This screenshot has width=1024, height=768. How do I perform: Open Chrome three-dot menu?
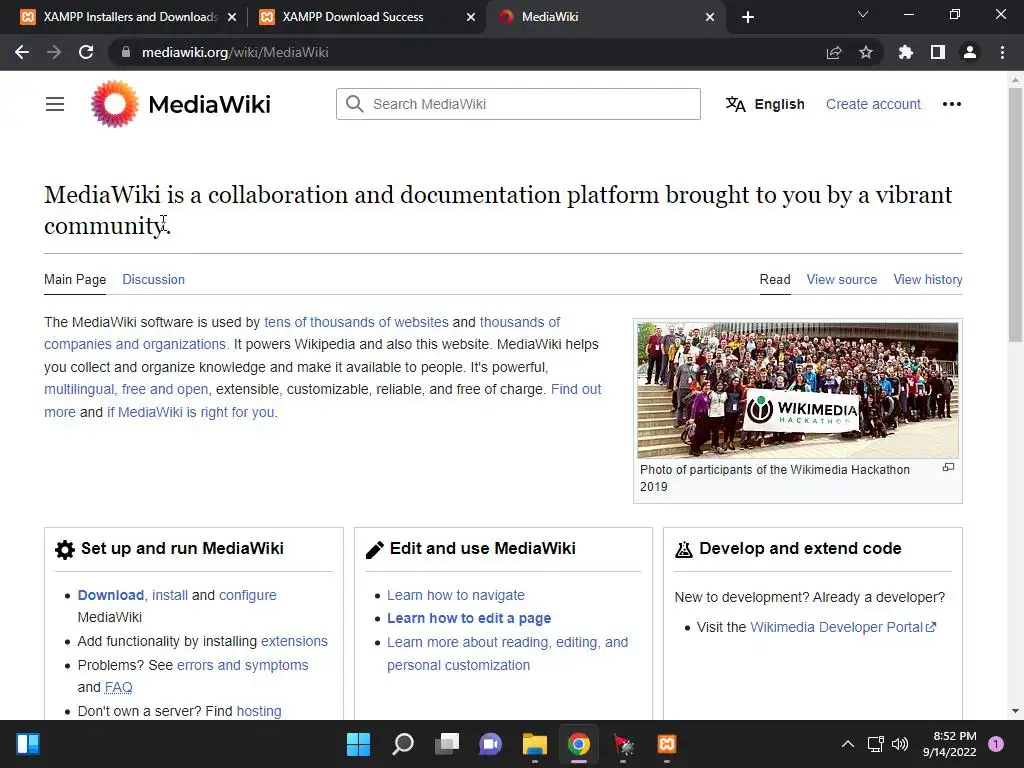[x=1002, y=52]
